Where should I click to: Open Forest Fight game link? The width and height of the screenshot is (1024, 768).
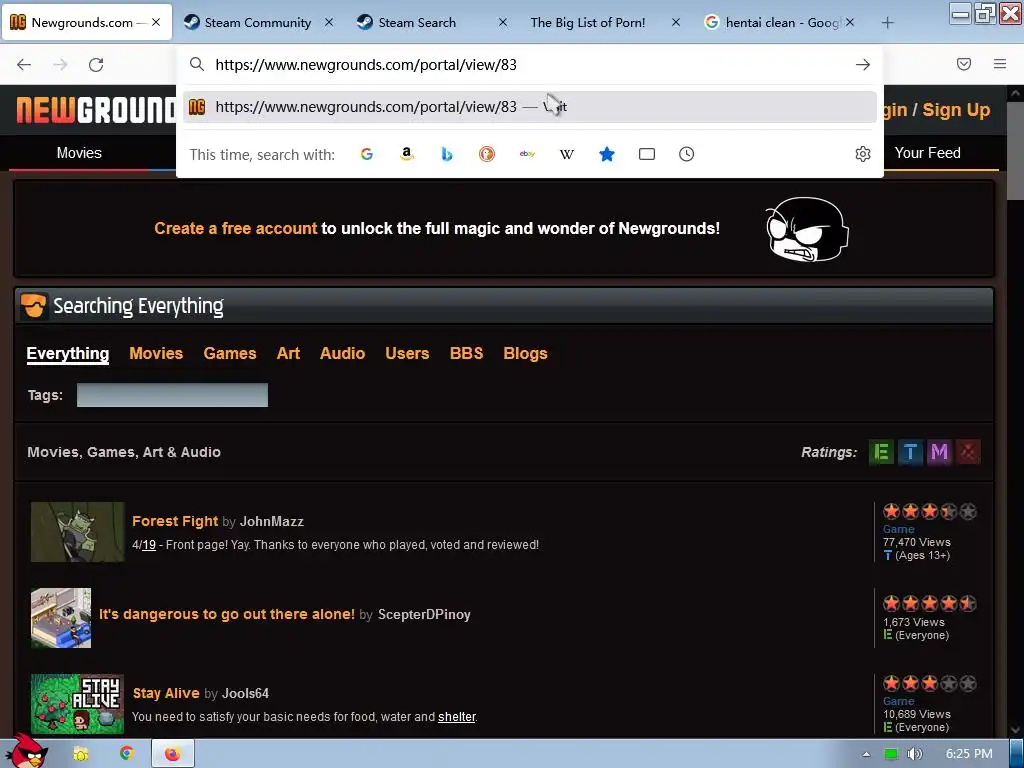[x=175, y=521]
